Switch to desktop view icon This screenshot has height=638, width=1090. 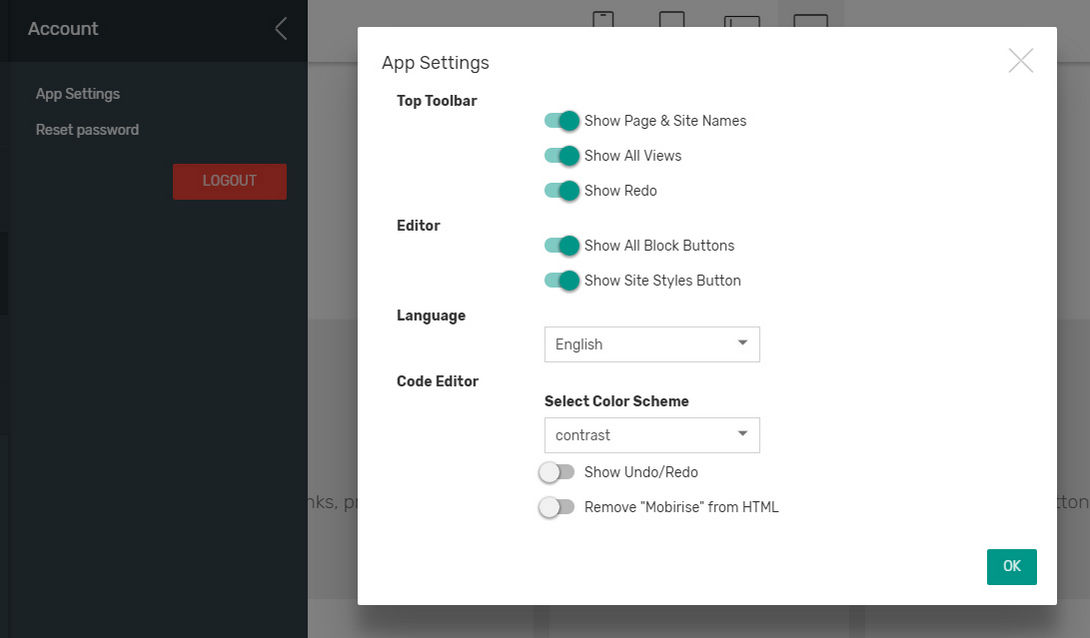810,22
